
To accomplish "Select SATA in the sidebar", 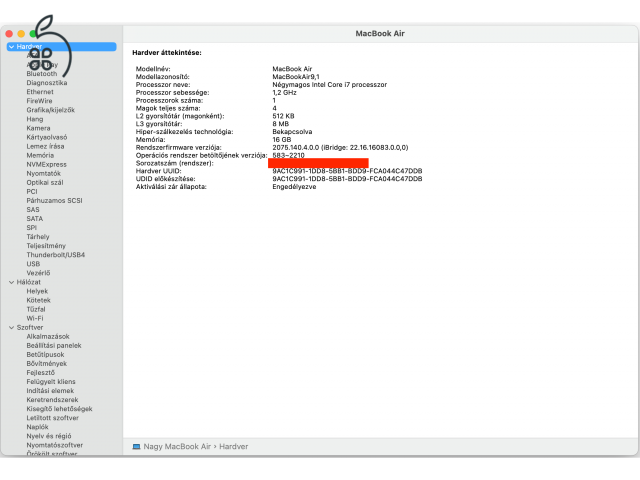I will coord(35,218).
